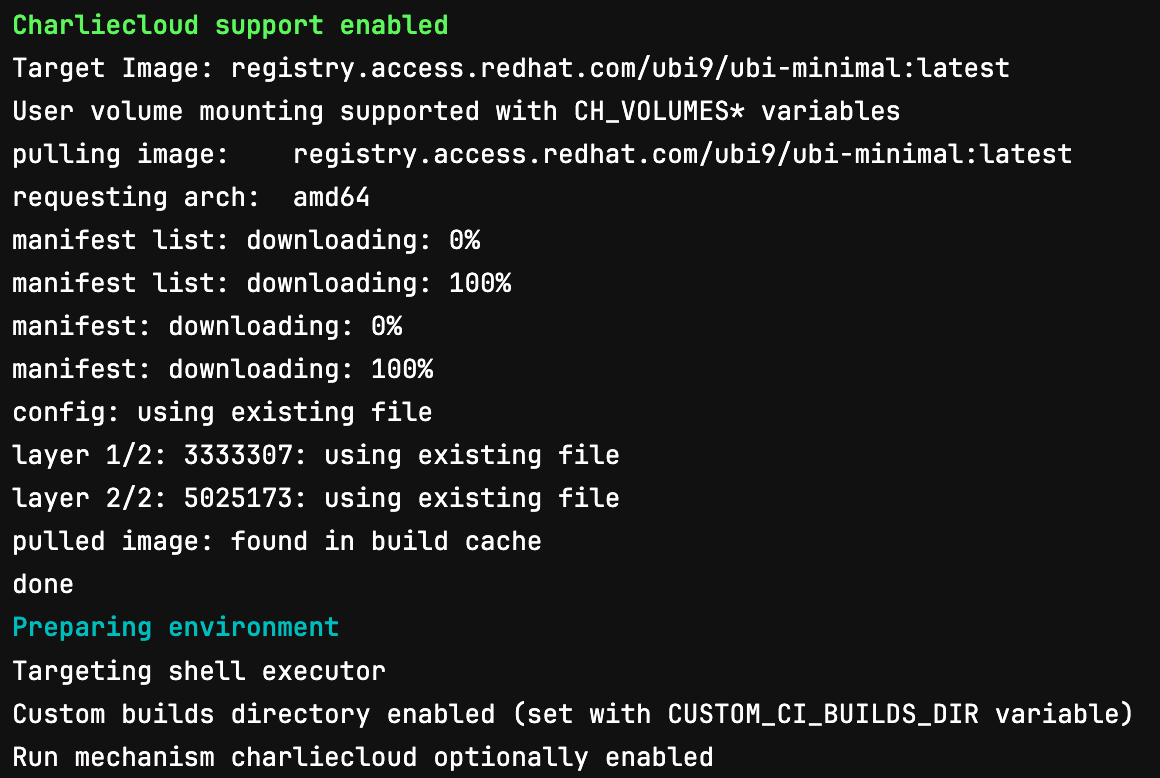Click the registry URL on the pulling image line
This screenshot has height=778, width=1160.
point(682,154)
